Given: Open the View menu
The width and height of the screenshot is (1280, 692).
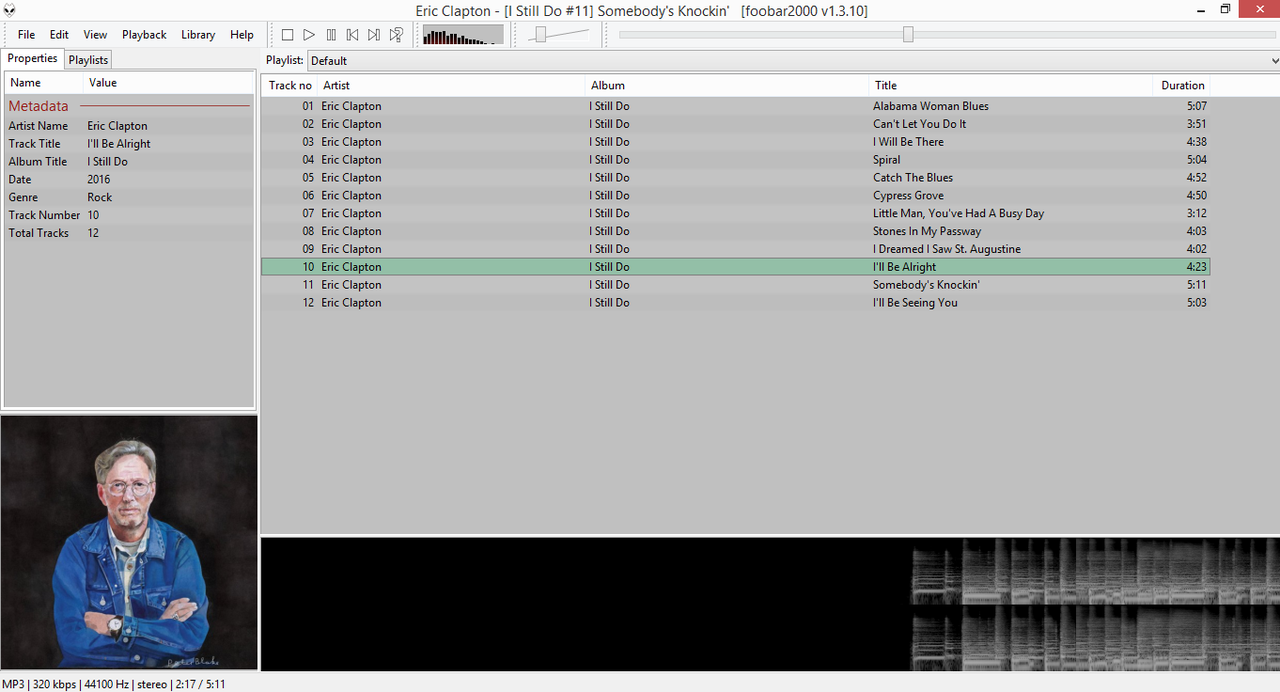Looking at the screenshot, I should (95, 34).
